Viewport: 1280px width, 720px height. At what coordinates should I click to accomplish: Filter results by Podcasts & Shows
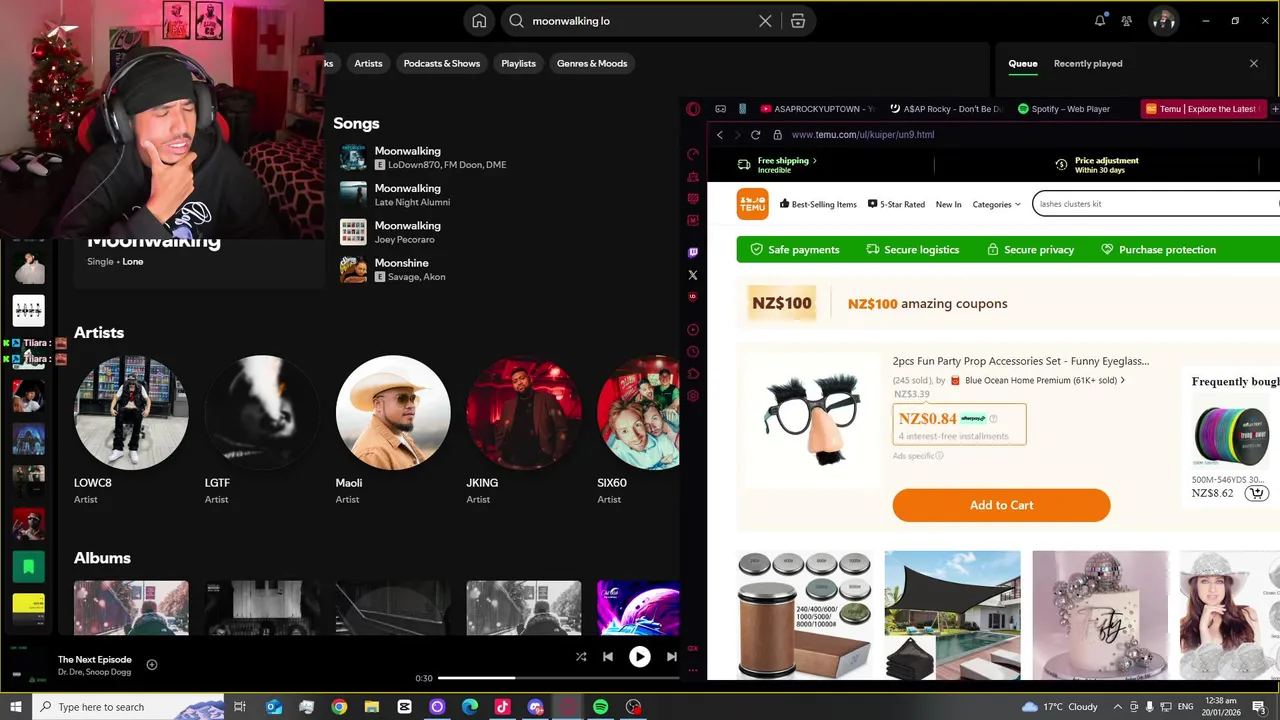coord(442,63)
